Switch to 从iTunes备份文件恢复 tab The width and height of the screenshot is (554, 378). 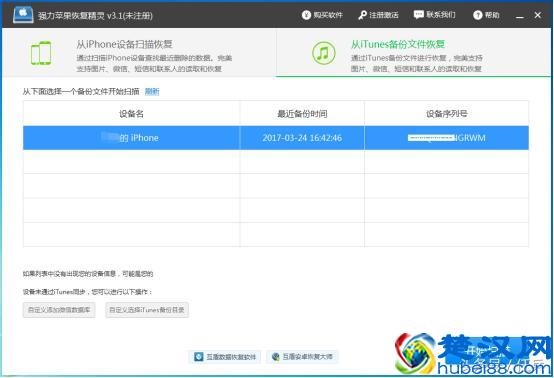[413, 53]
